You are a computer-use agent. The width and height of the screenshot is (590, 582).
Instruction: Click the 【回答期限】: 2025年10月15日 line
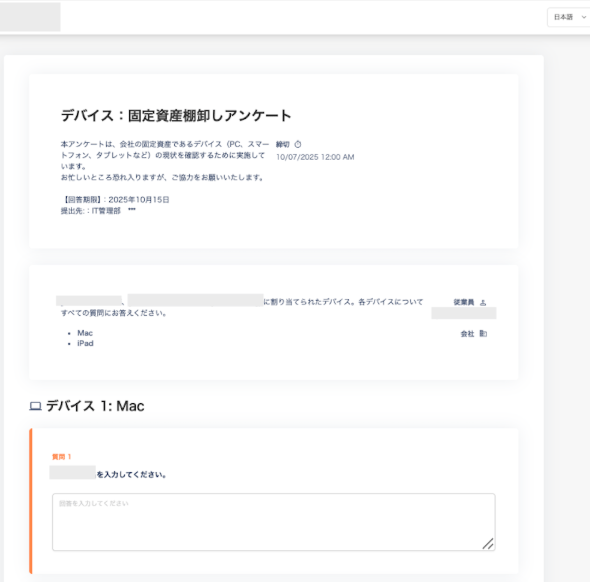[x=115, y=199]
